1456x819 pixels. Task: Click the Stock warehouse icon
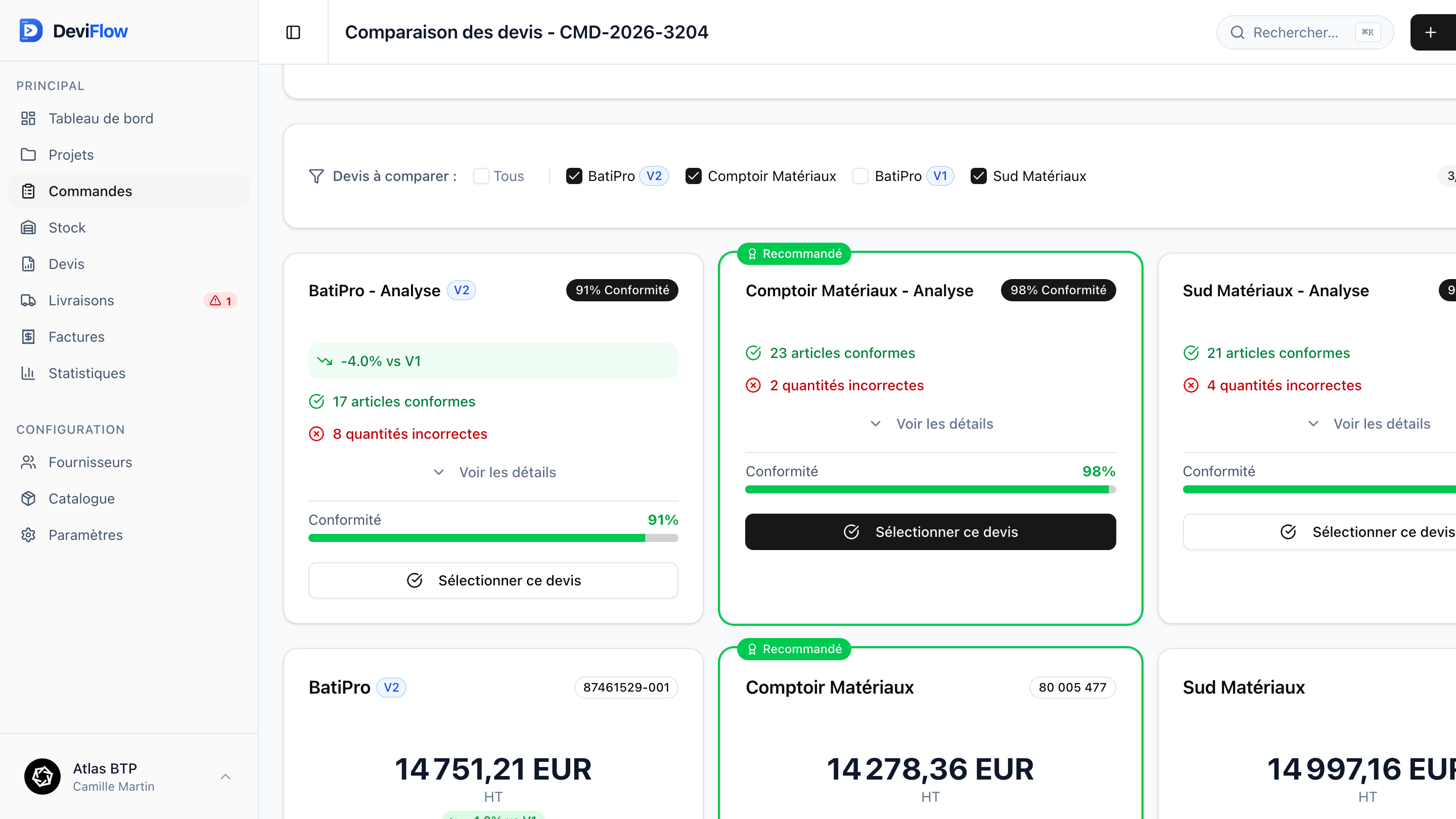pos(28,227)
